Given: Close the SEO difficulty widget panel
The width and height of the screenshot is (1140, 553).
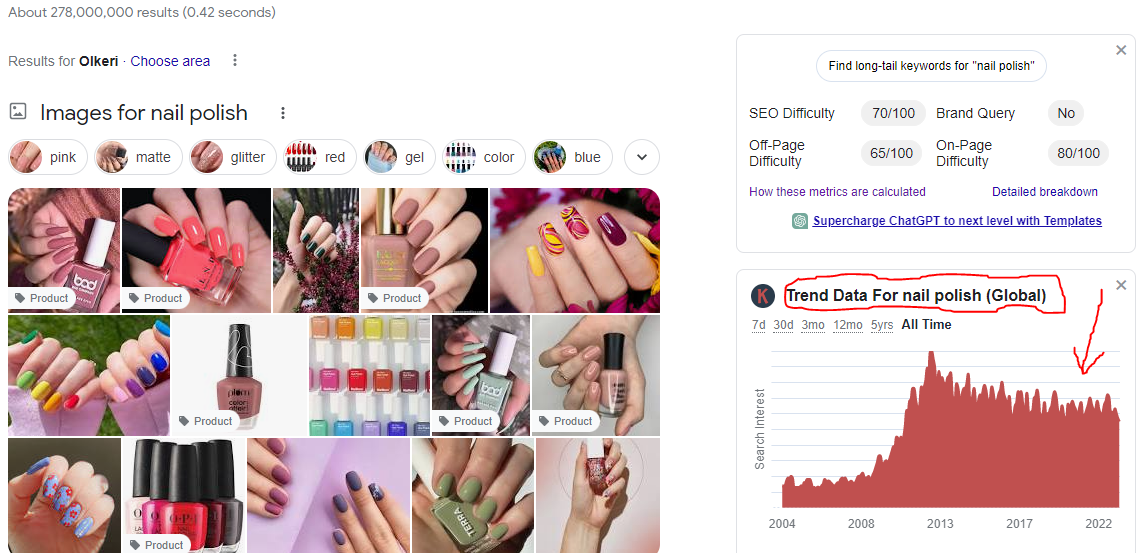Looking at the screenshot, I should [1120, 50].
